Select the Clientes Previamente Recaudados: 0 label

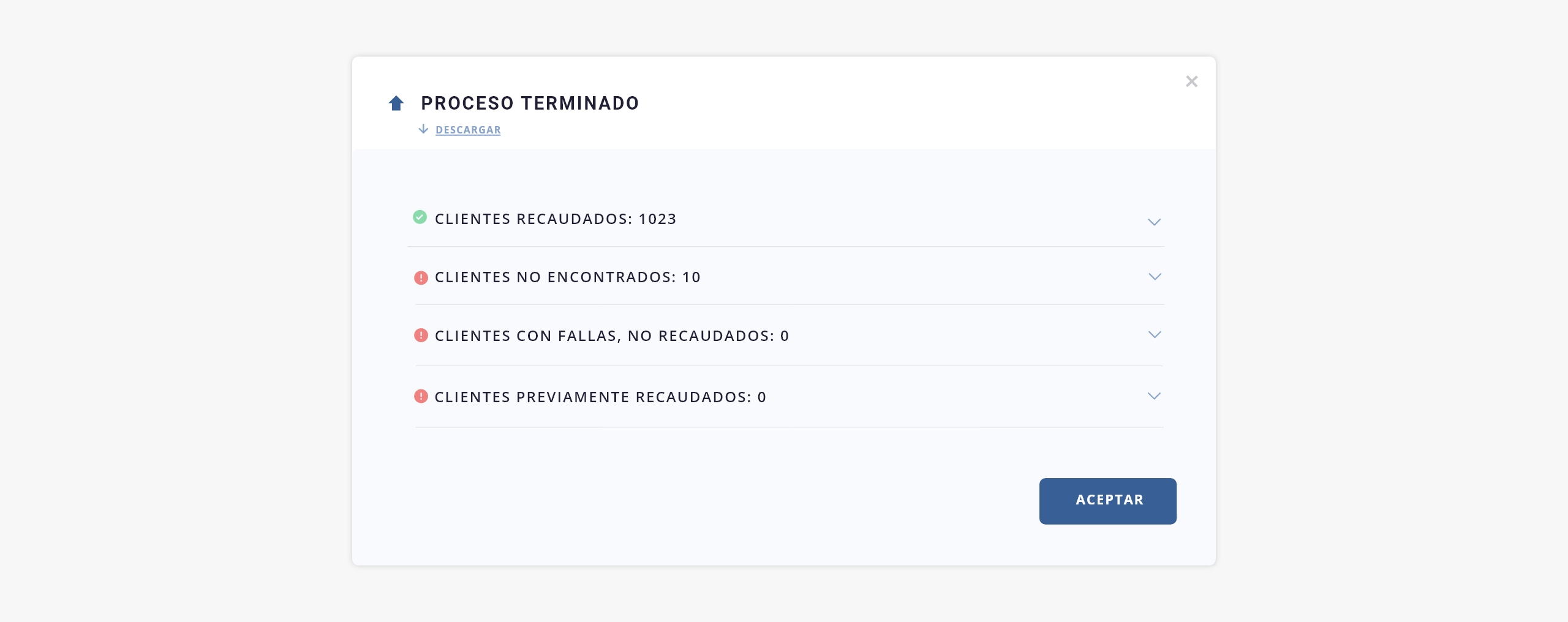pyautogui.click(x=600, y=397)
